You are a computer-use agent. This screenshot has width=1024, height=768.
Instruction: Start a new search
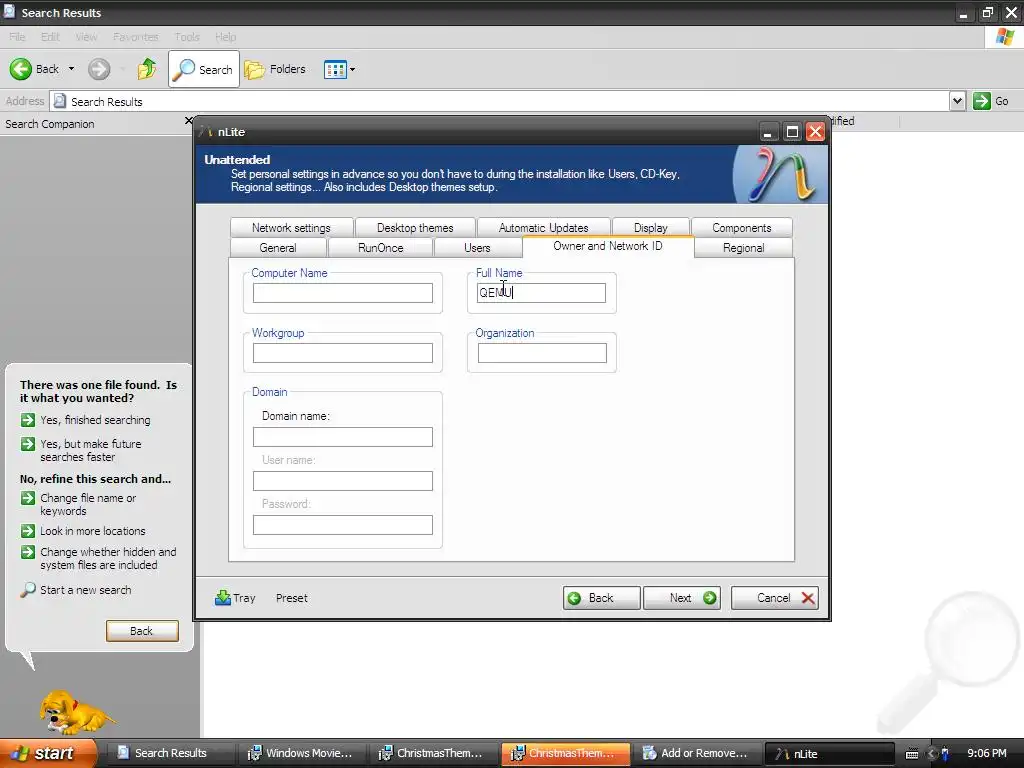(x=76, y=590)
